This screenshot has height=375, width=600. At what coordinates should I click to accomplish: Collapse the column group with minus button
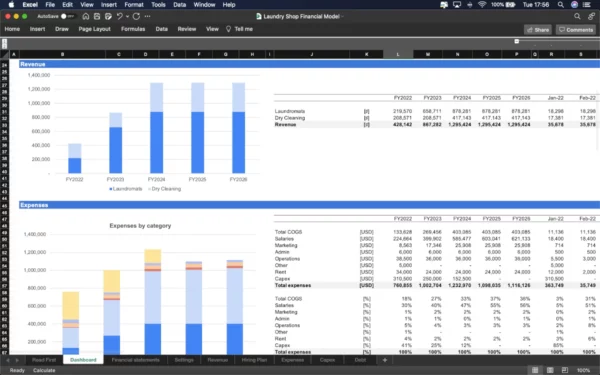tap(517, 41)
